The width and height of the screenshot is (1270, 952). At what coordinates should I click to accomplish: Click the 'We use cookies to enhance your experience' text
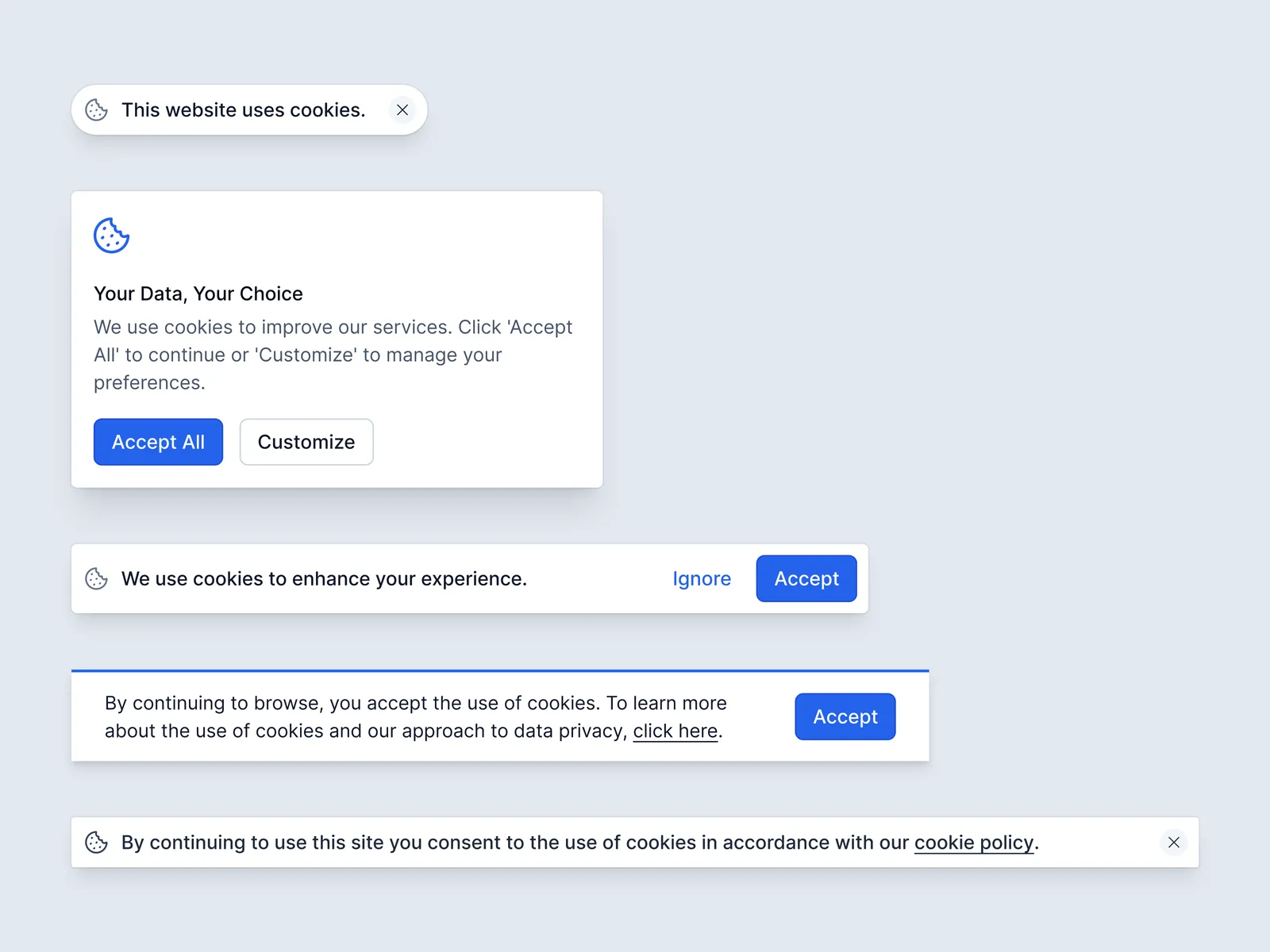click(x=324, y=578)
